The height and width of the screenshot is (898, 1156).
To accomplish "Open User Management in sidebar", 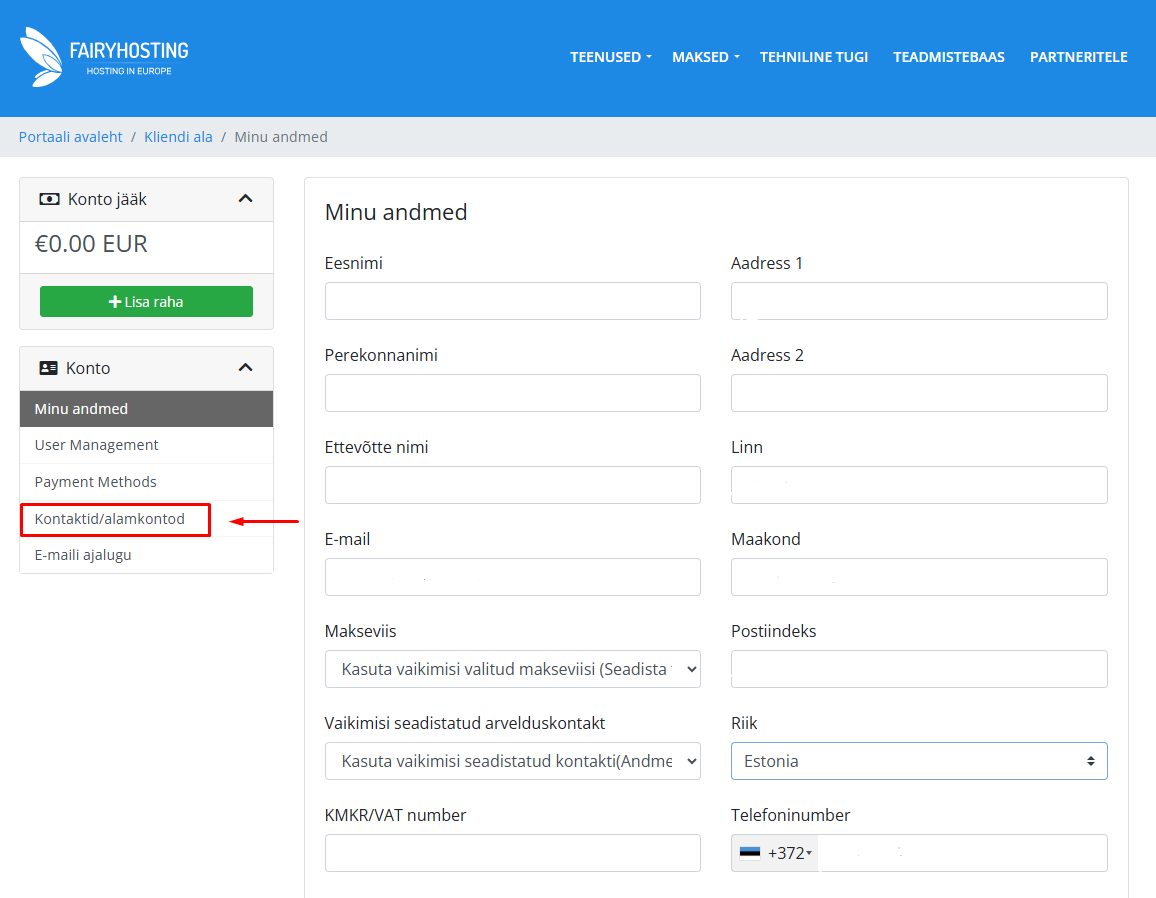I will [146, 445].
